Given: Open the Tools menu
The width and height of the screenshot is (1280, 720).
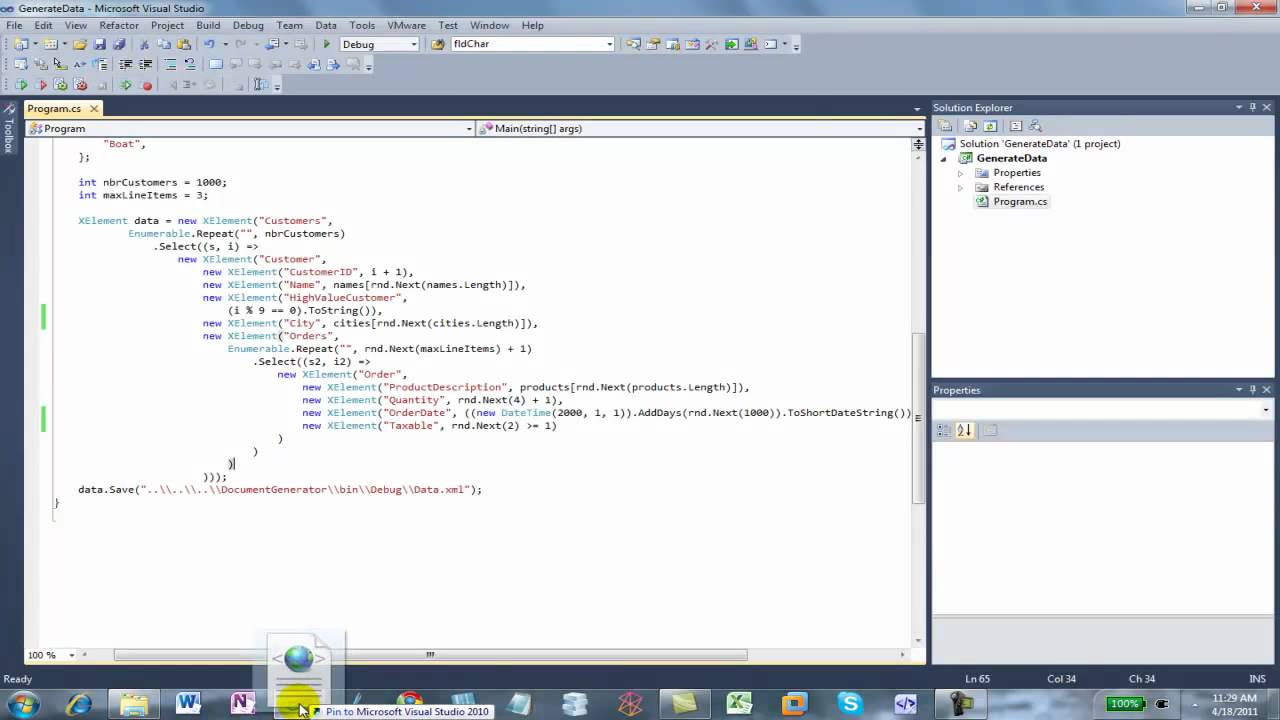Looking at the screenshot, I should tap(362, 25).
